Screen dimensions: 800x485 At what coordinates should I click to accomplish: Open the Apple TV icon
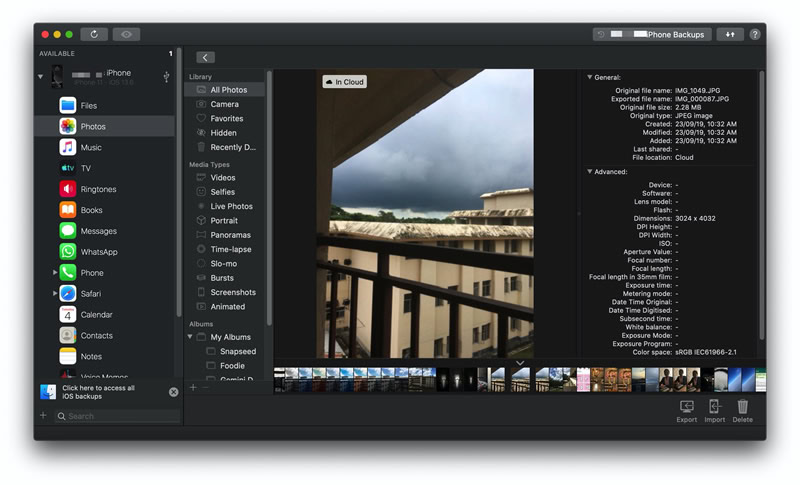pos(67,168)
